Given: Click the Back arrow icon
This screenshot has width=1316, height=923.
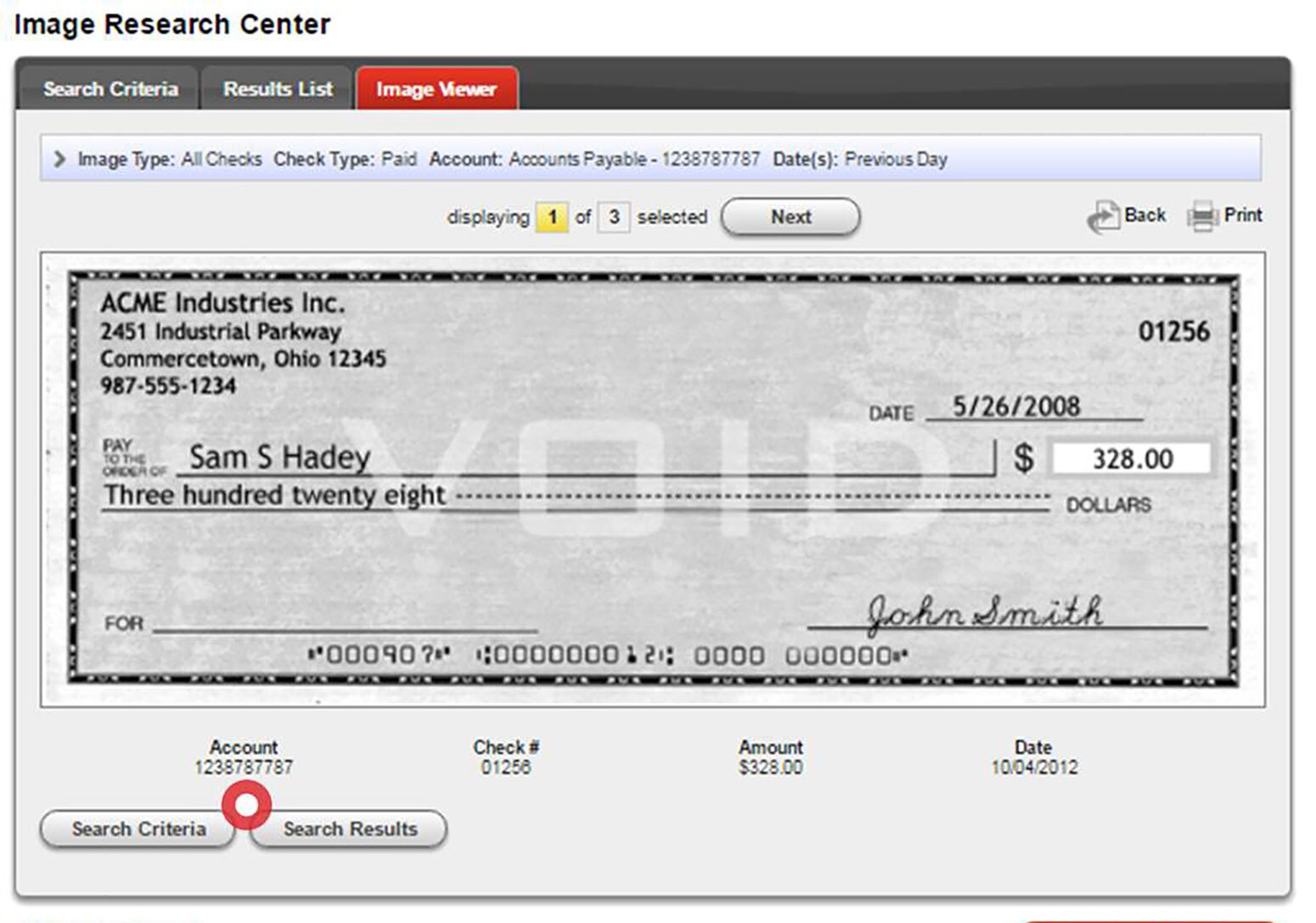Looking at the screenshot, I should tap(1103, 217).
